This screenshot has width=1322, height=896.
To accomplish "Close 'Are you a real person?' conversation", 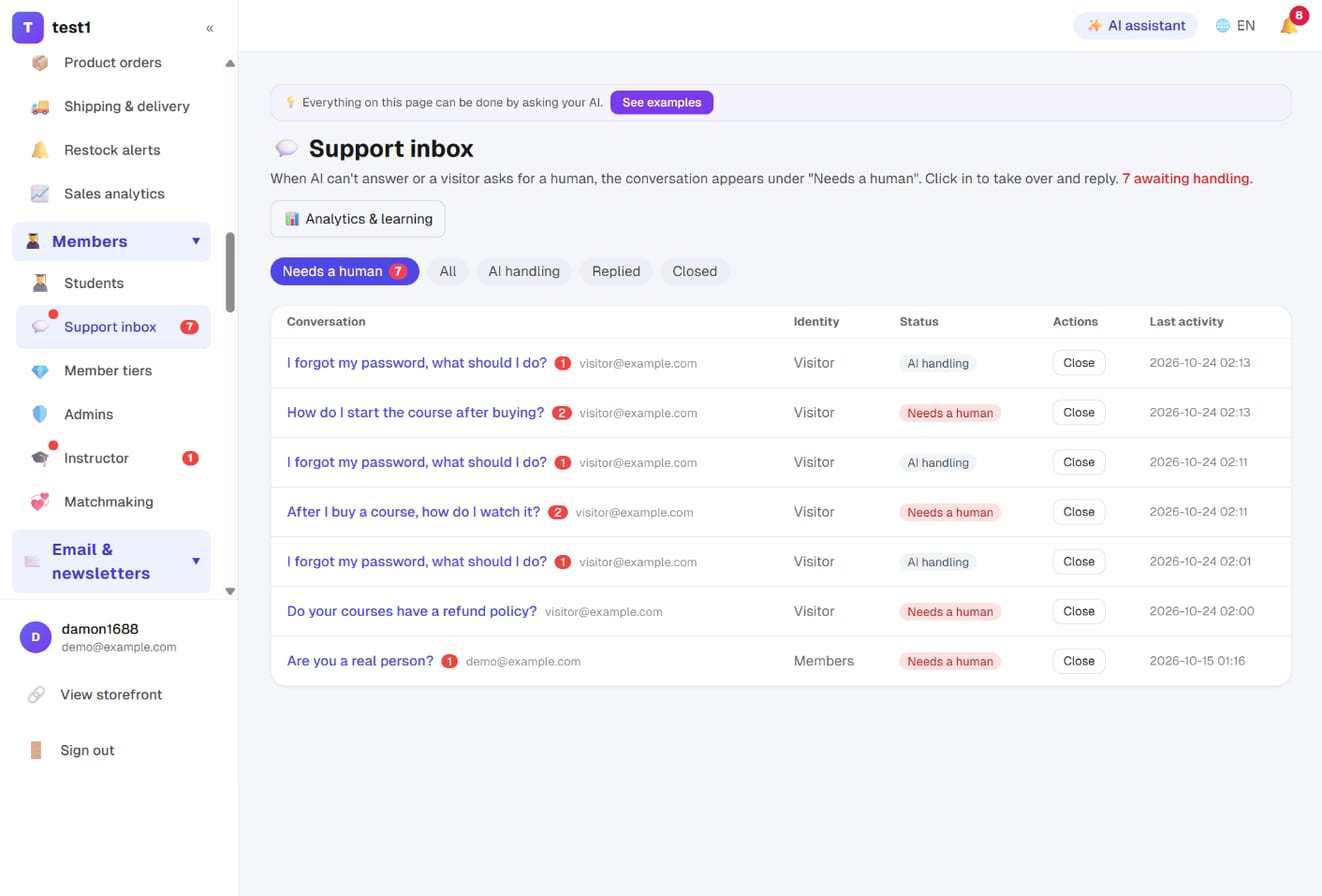I will pos(1079,661).
